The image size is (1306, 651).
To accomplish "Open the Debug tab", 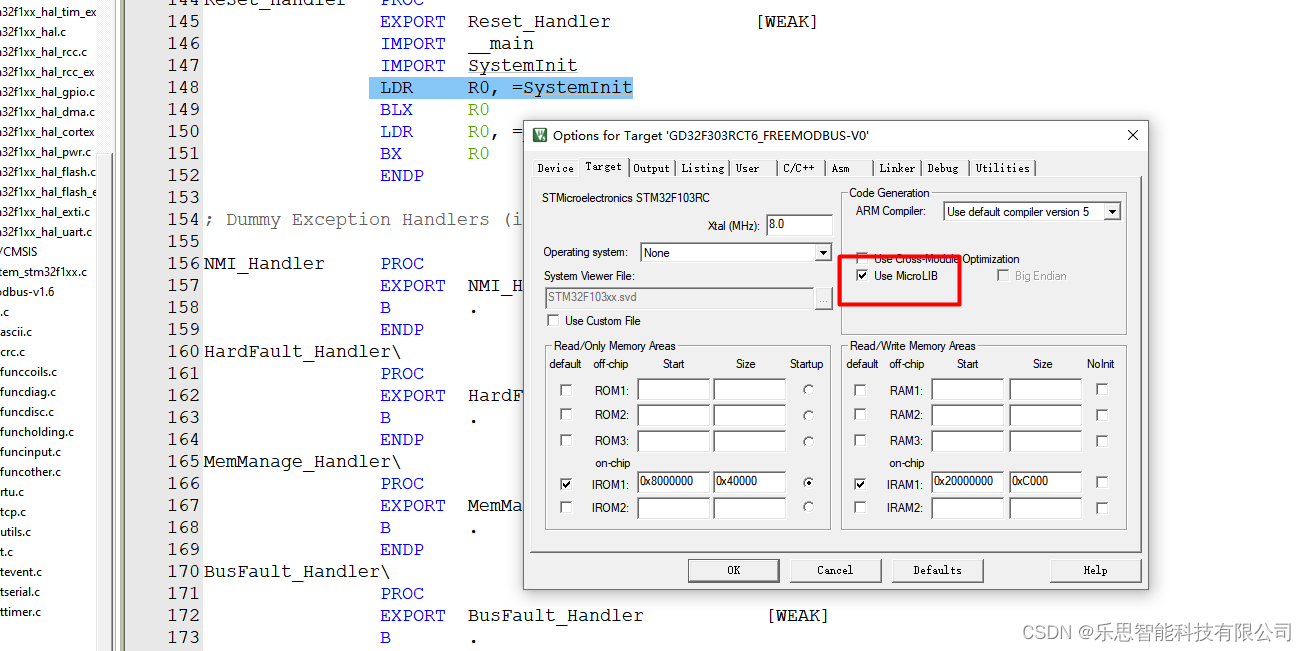I will (x=943, y=167).
